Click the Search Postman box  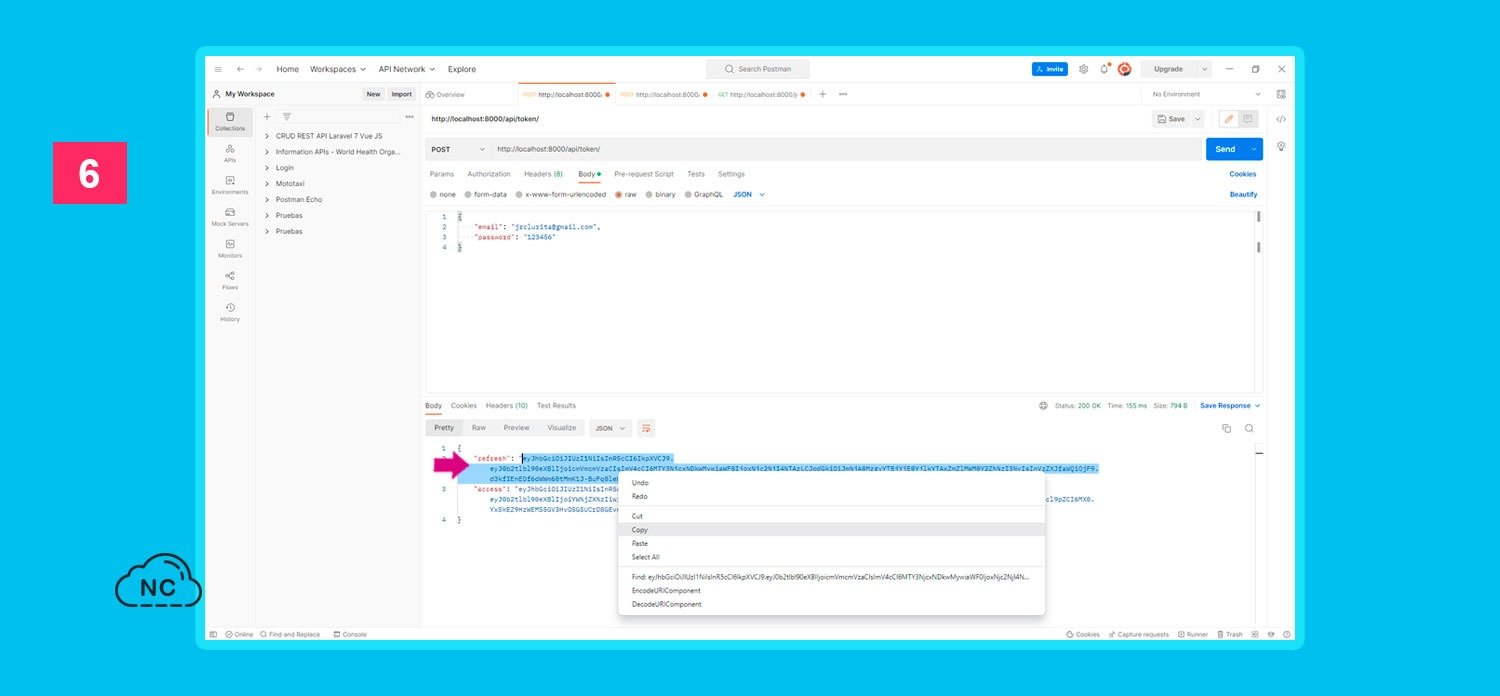coord(758,69)
